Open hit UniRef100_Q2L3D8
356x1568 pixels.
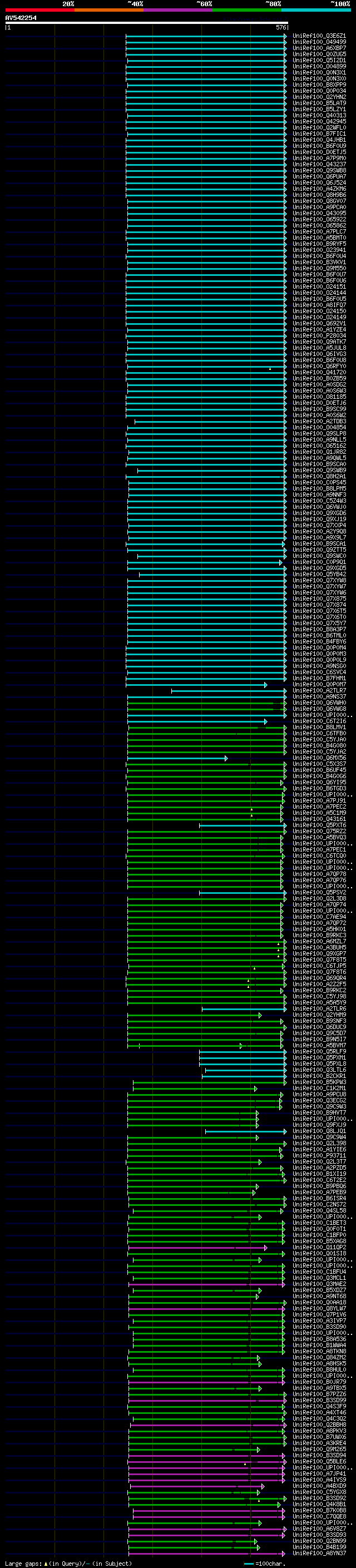319,898
